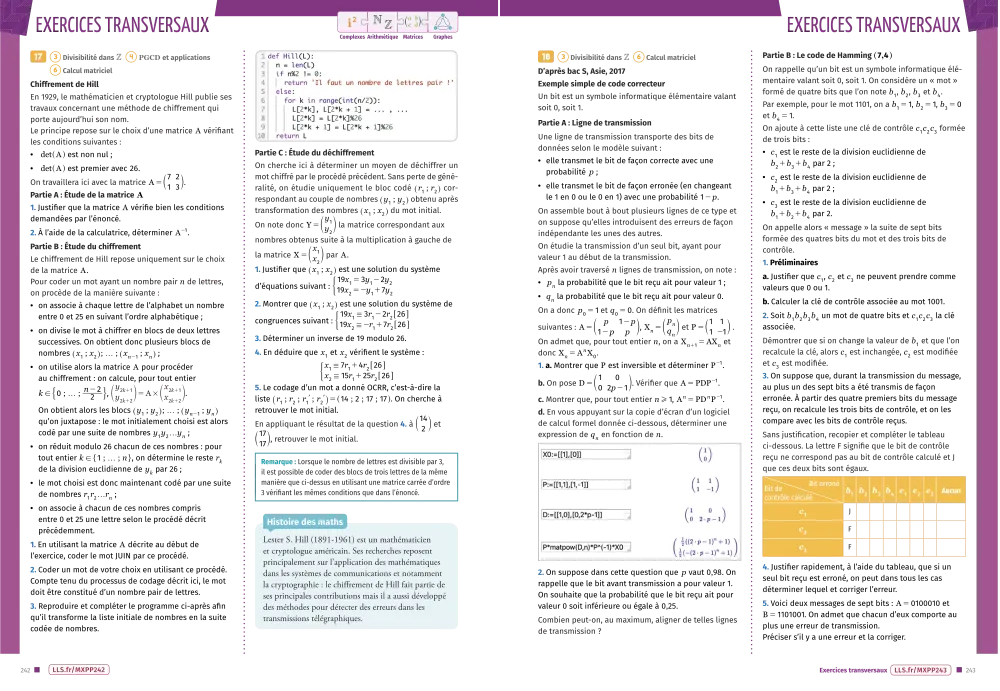Click the Python Hill function code block
Image resolution: width=1000 pixels, height=691 pixels.
pyautogui.click(x=355, y=96)
